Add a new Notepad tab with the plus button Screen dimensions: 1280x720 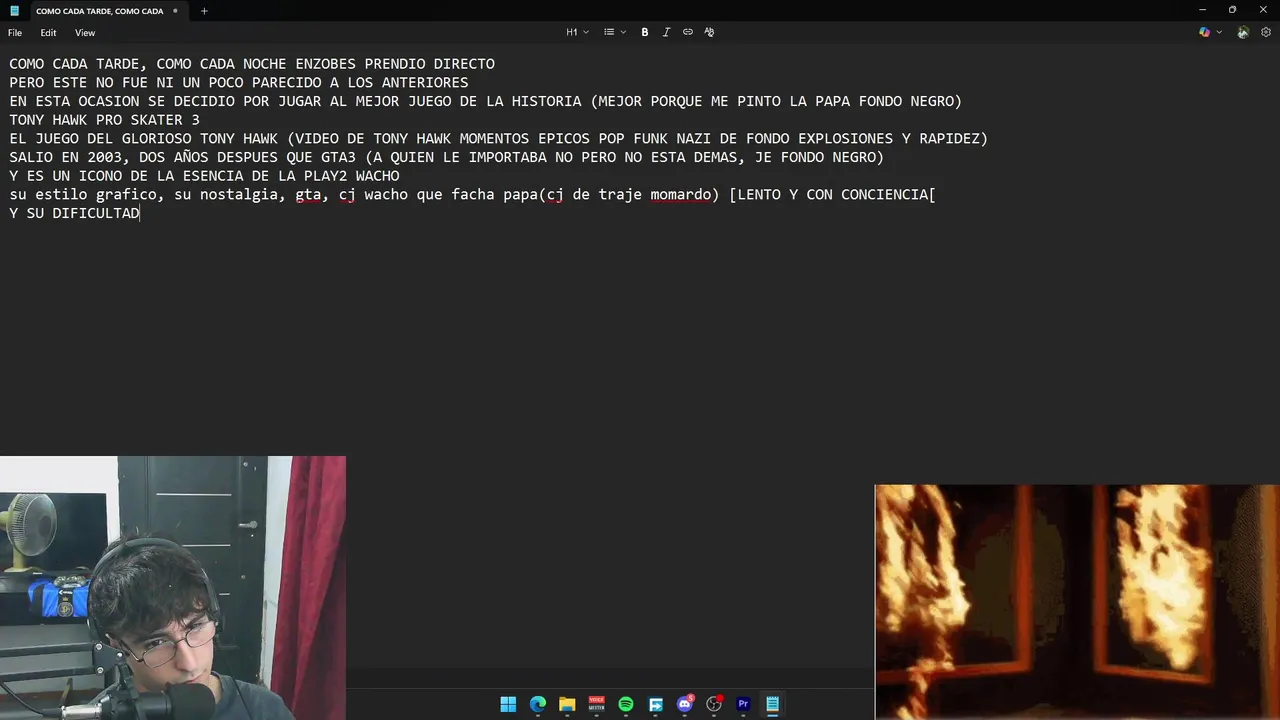pos(204,11)
